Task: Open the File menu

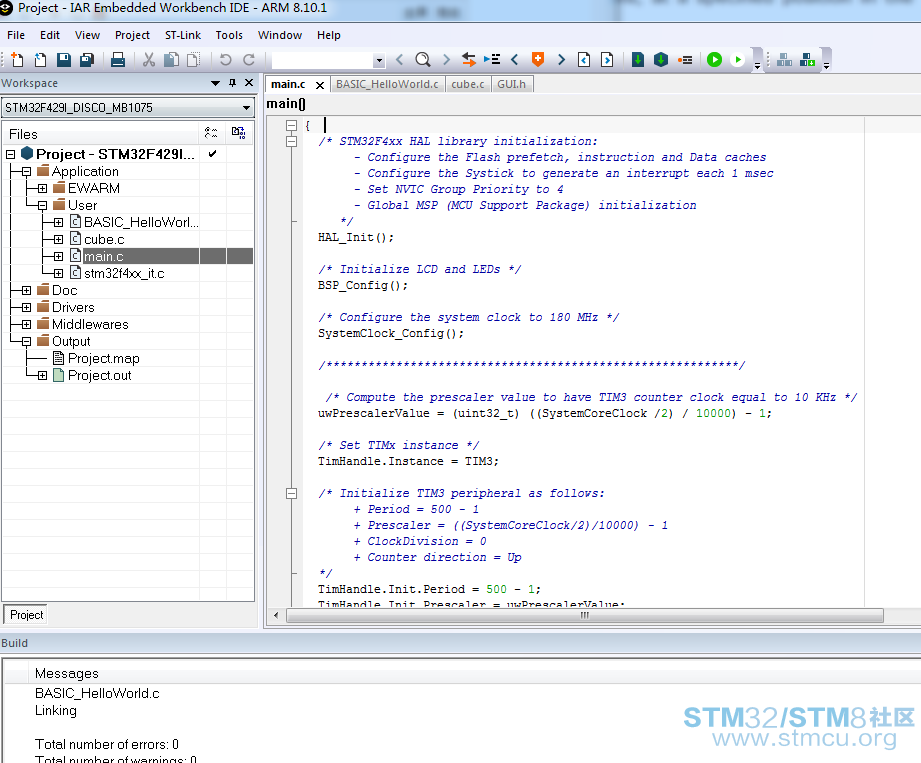Action: pyautogui.click(x=16, y=35)
